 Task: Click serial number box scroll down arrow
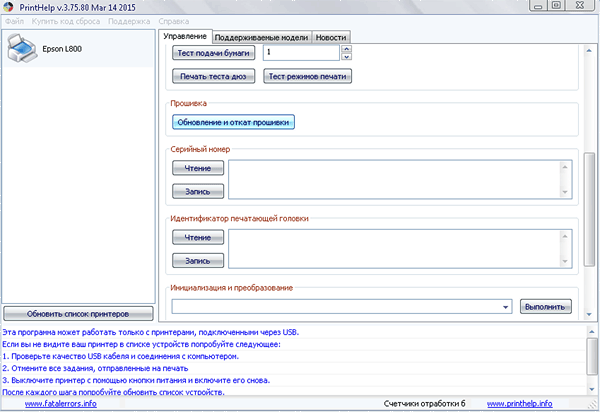(565, 192)
